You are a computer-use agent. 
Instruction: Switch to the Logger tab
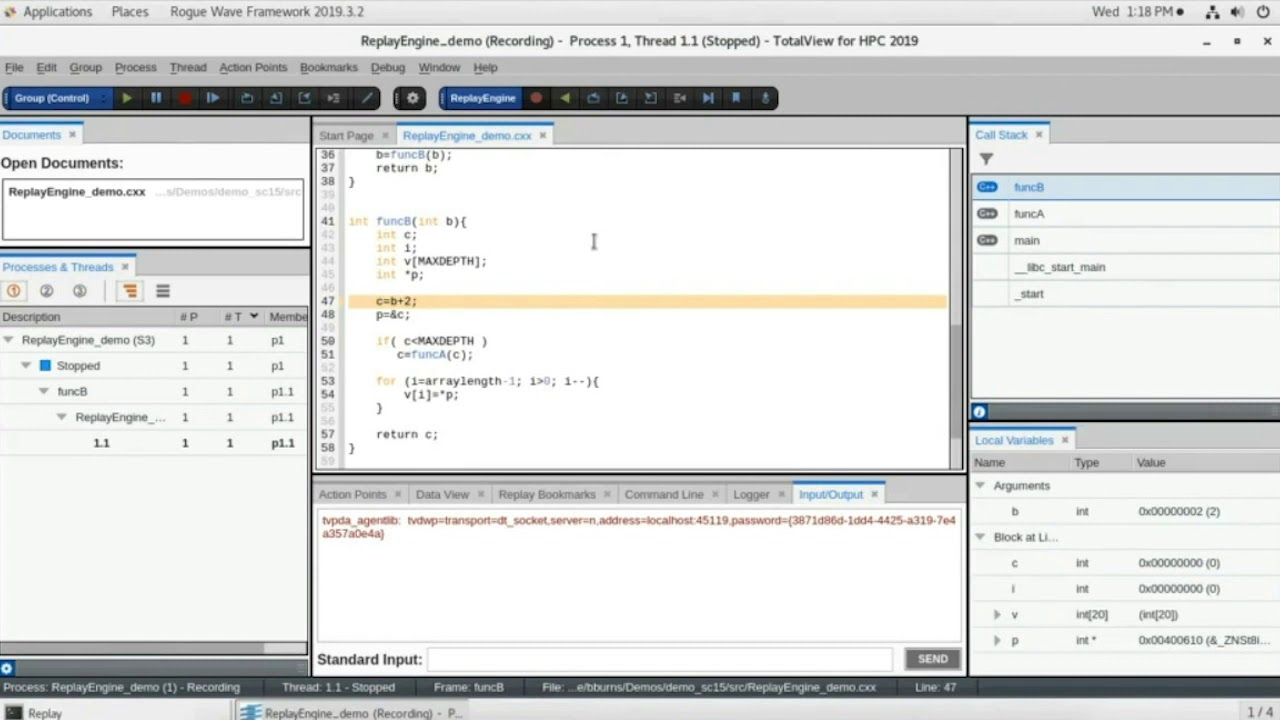tap(751, 494)
